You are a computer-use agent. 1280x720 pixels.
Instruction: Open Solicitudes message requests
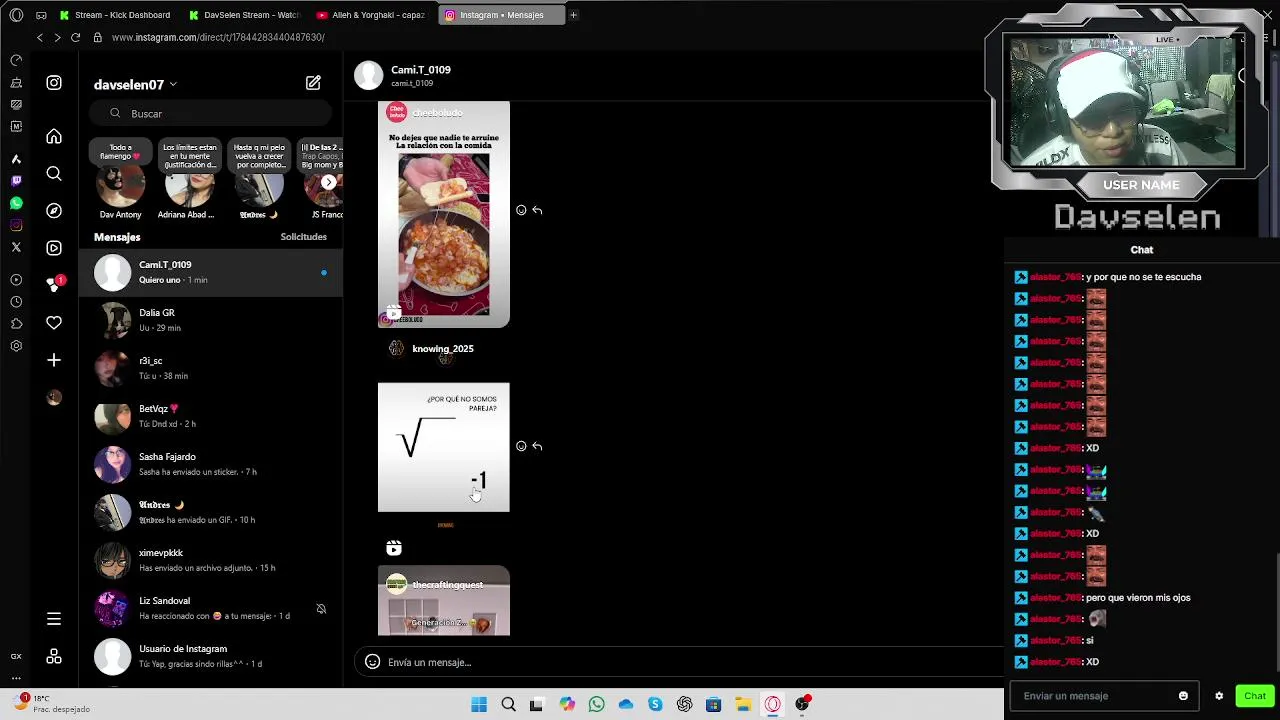point(303,237)
